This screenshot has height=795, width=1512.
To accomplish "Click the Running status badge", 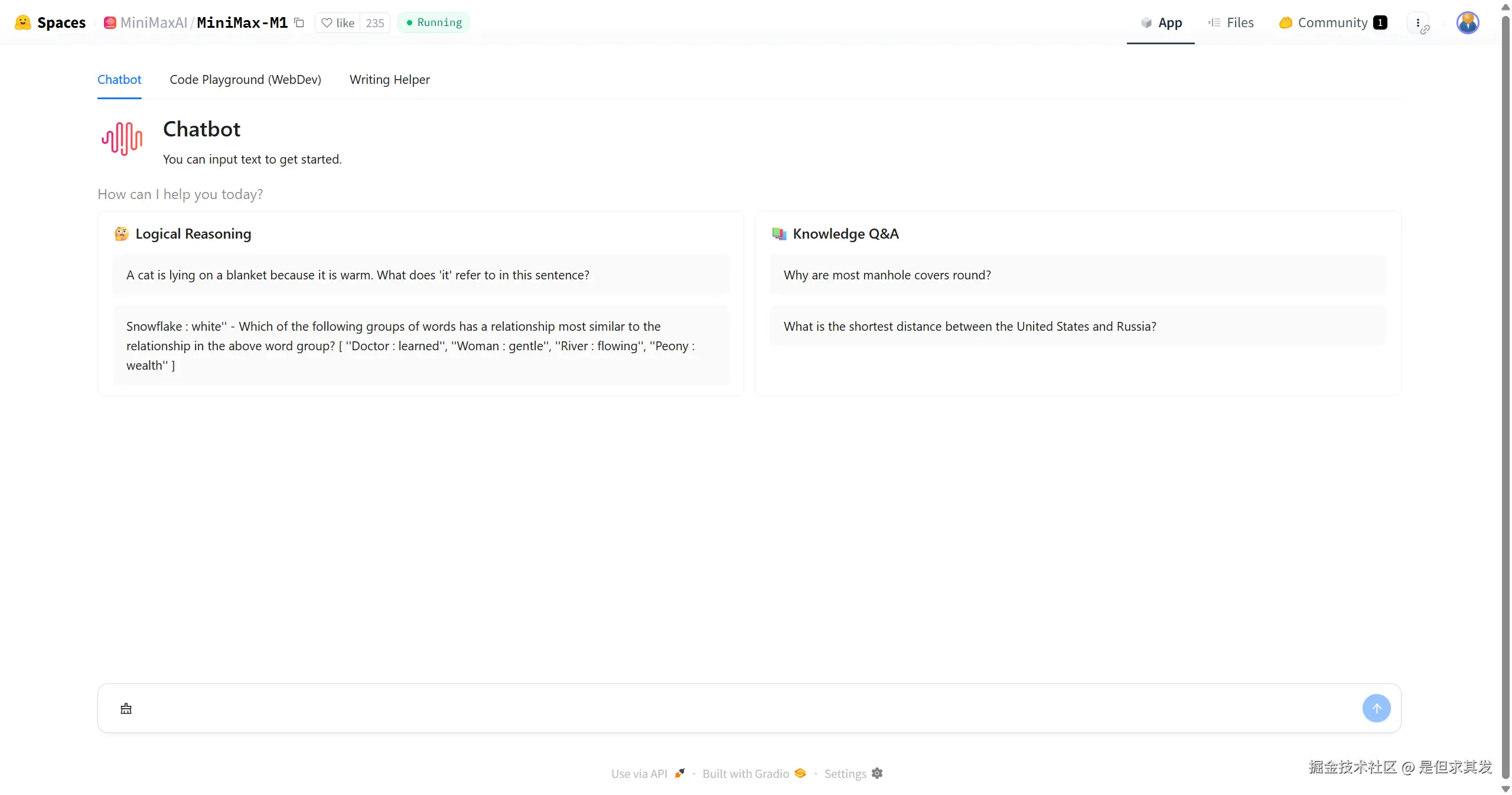I will (x=434, y=22).
